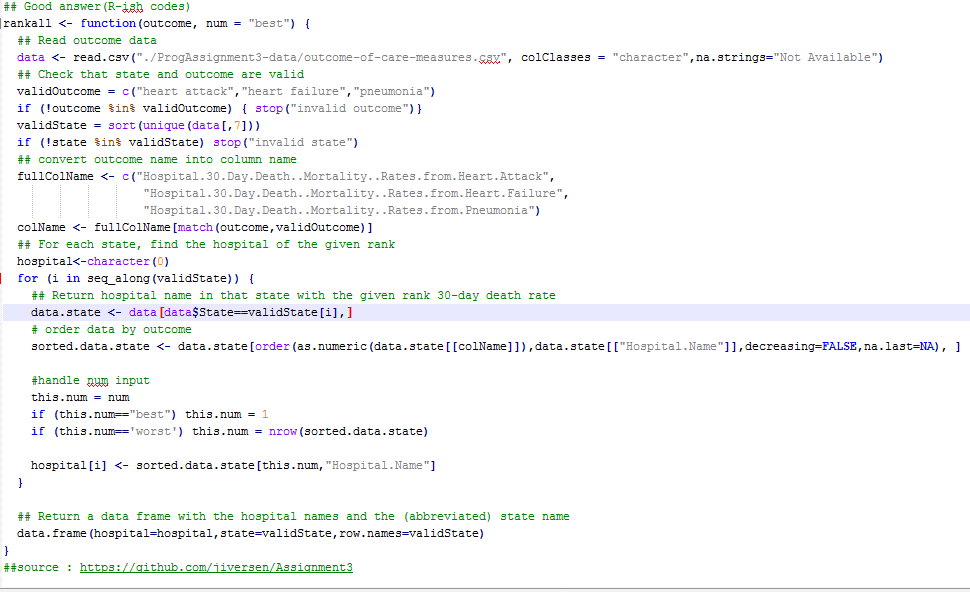Click the '## Good answer(R-ish codes)' heading
970x592 pixels.
point(97,6)
